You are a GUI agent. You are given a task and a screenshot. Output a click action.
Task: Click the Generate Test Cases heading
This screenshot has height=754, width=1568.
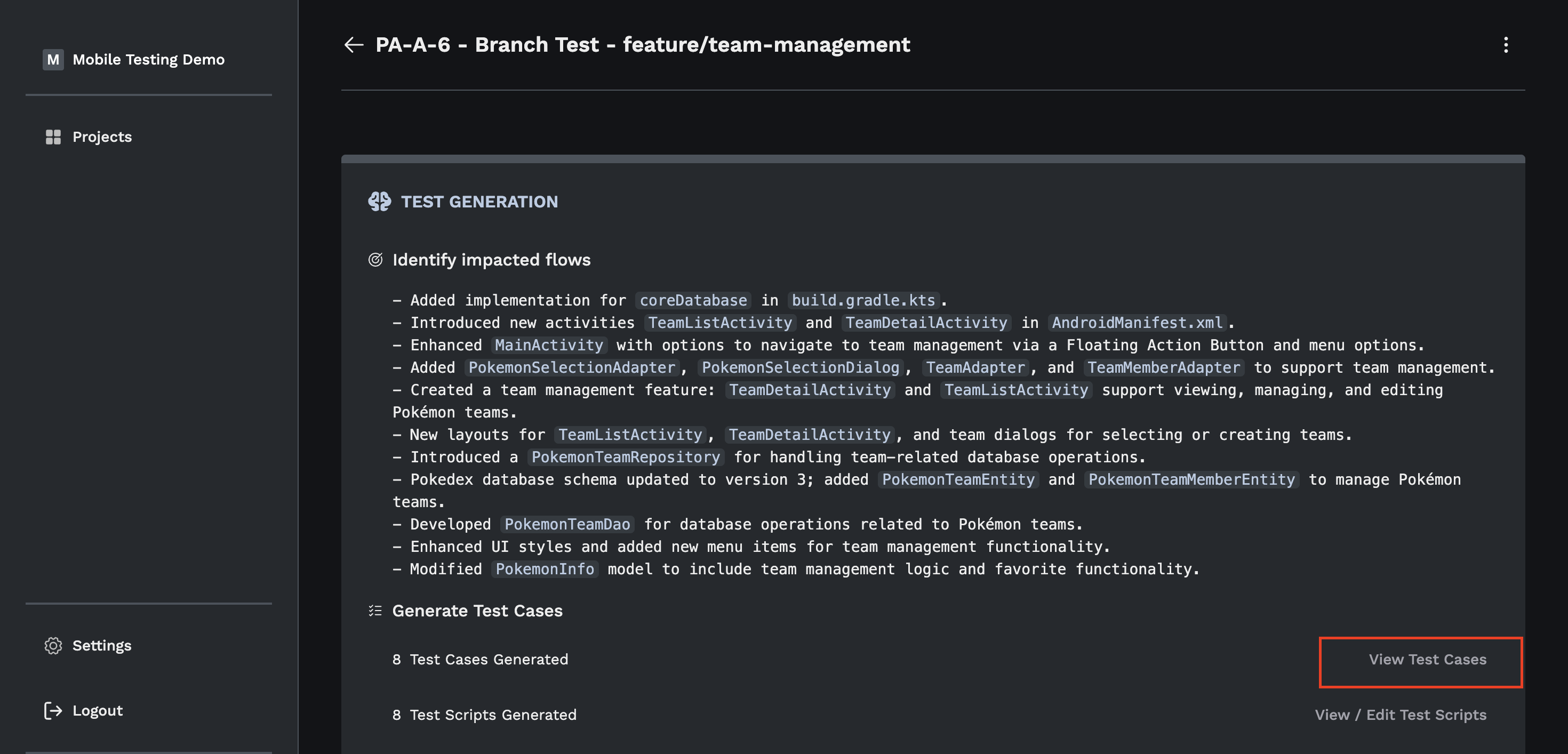pyautogui.click(x=477, y=611)
